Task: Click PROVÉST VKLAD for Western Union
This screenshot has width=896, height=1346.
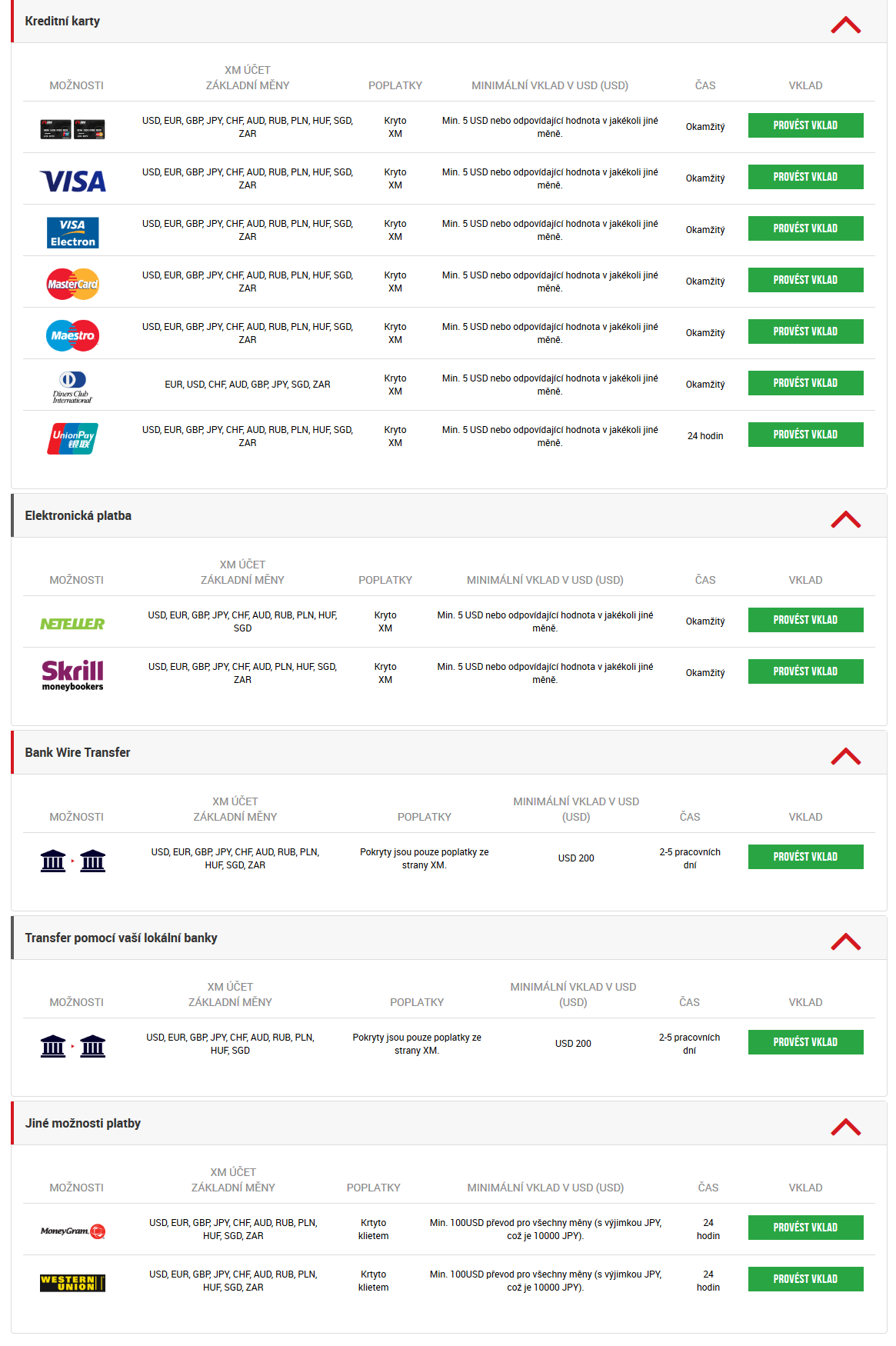Action: coord(805,1279)
